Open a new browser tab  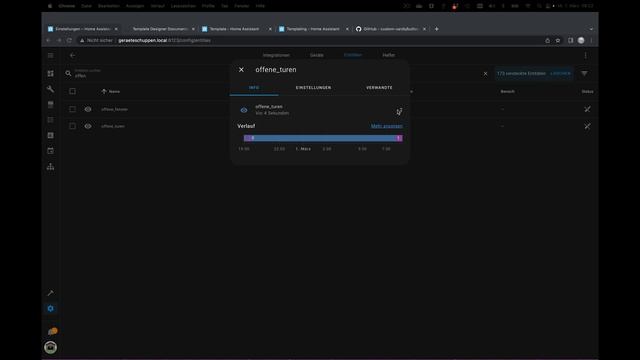coord(436,29)
